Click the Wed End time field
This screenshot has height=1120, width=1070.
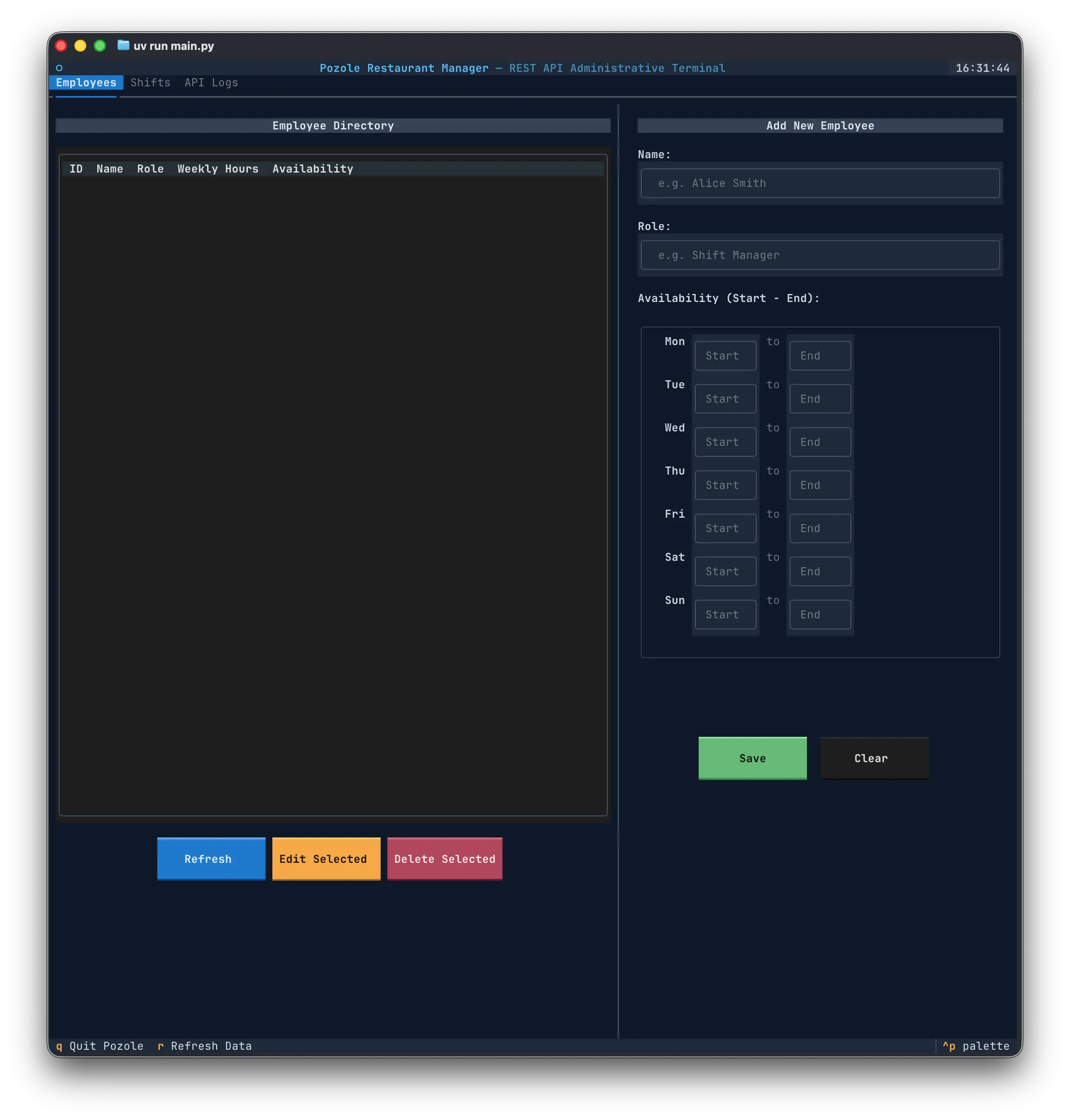click(820, 442)
